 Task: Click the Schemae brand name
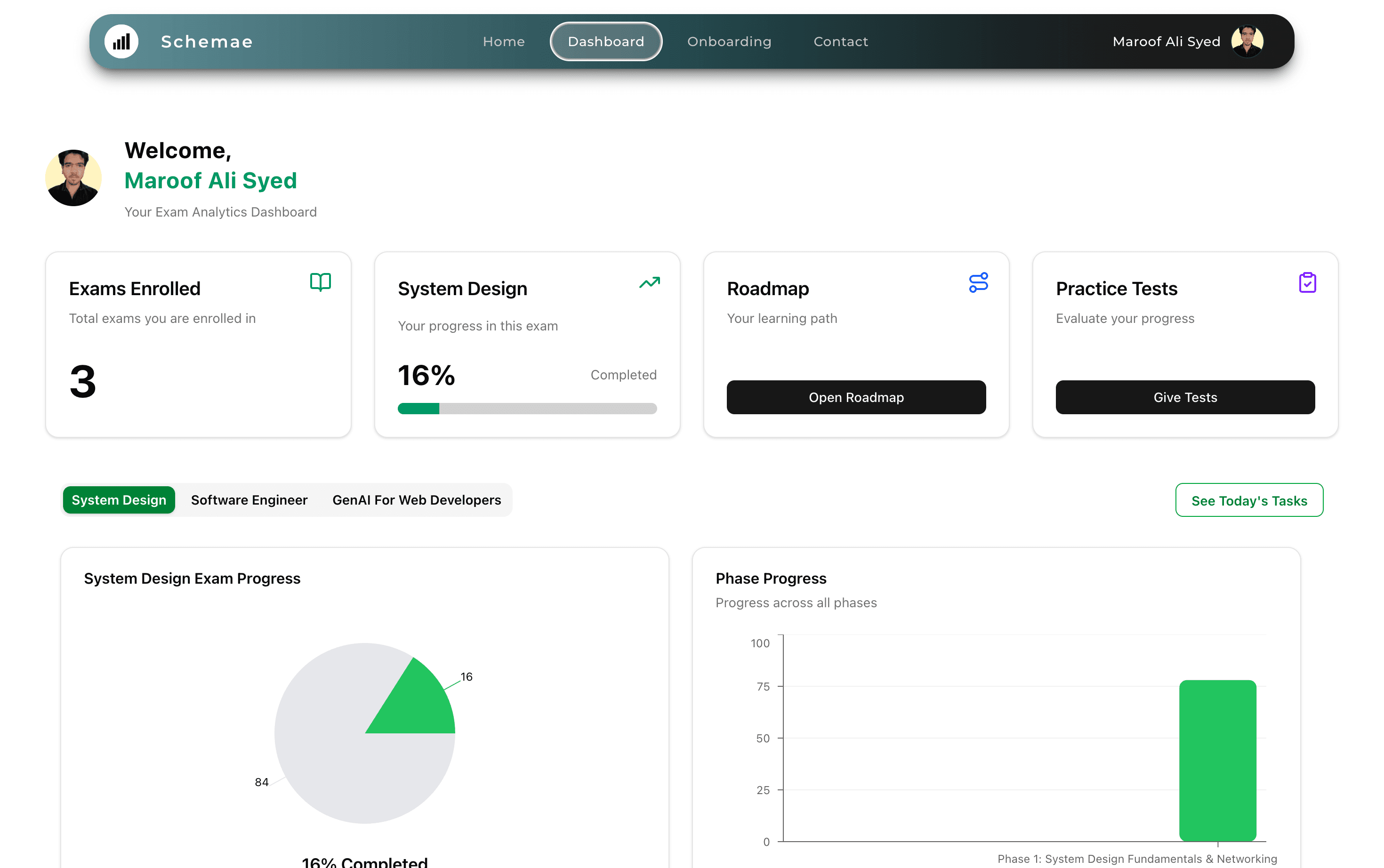click(x=207, y=41)
